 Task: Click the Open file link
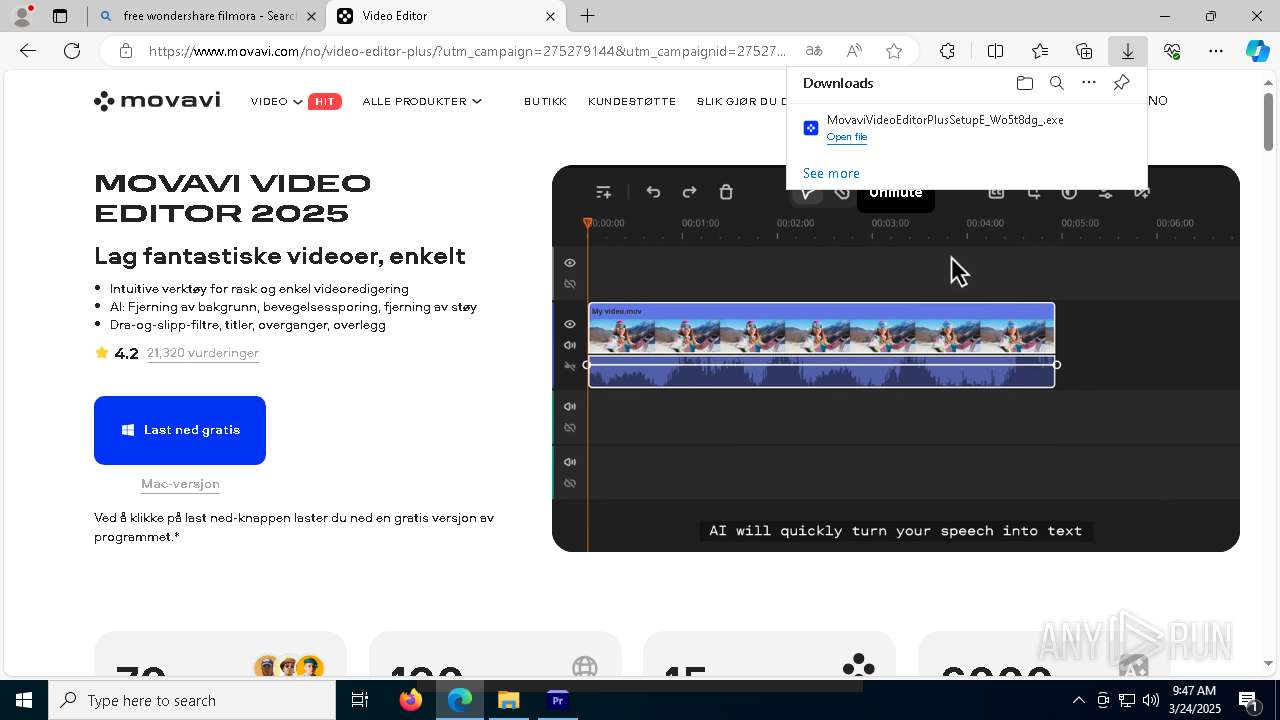coord(846,137)
